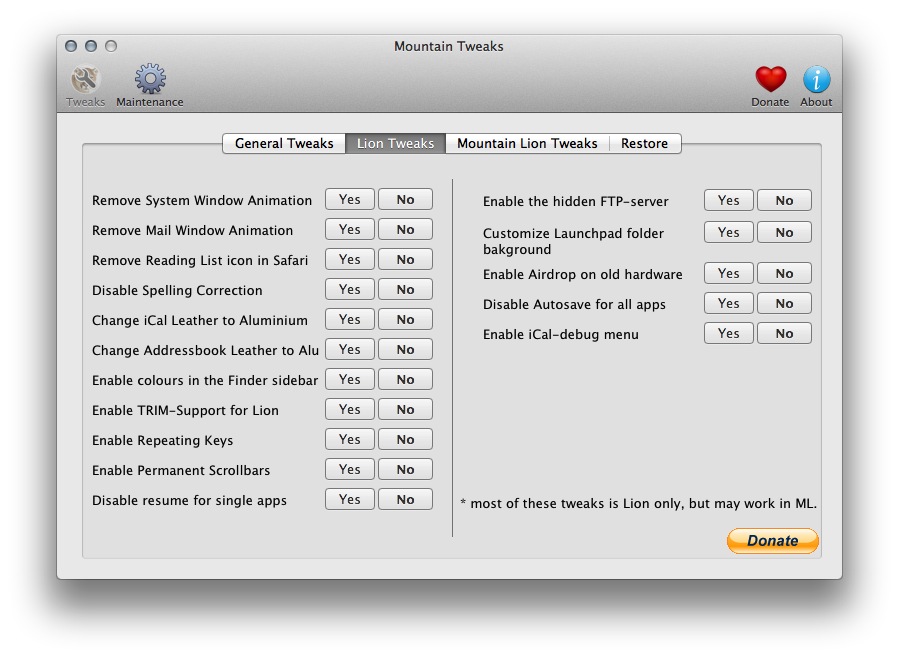
Task: Select No for Remove Mail Window Animation
Action: pos(405,229)
